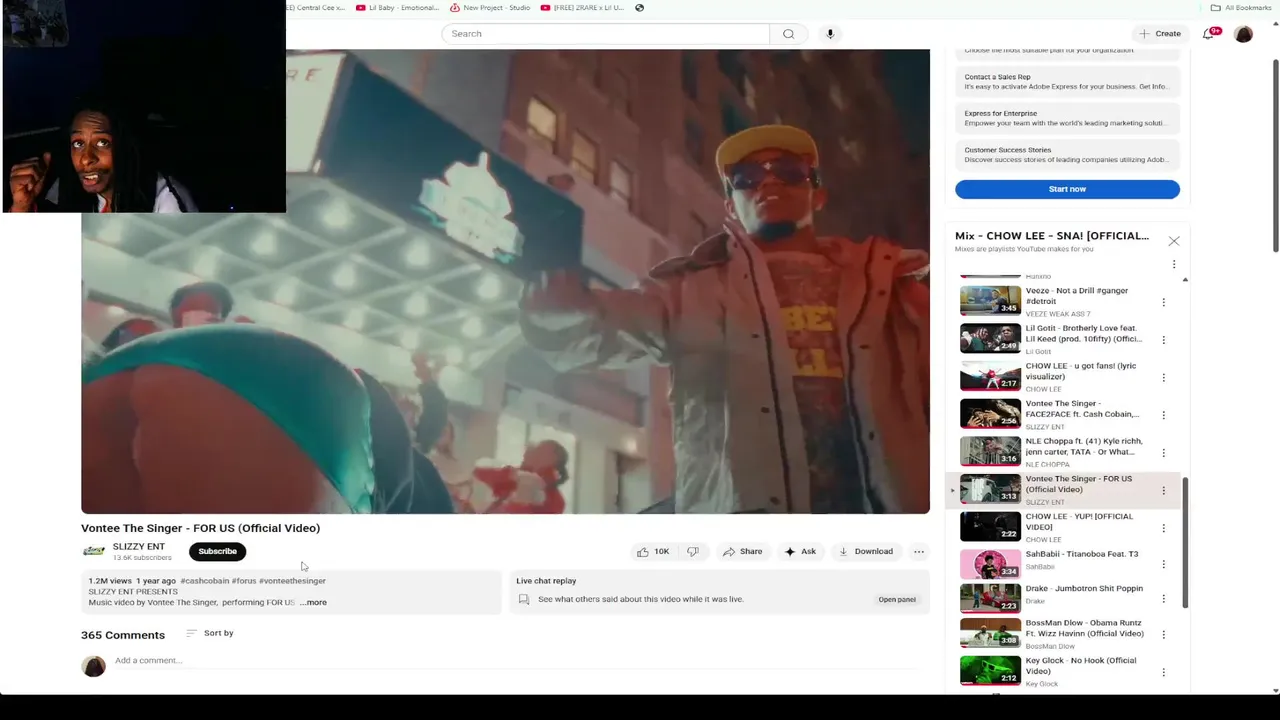Click the page vertical scrollbar

[1275, 155]
